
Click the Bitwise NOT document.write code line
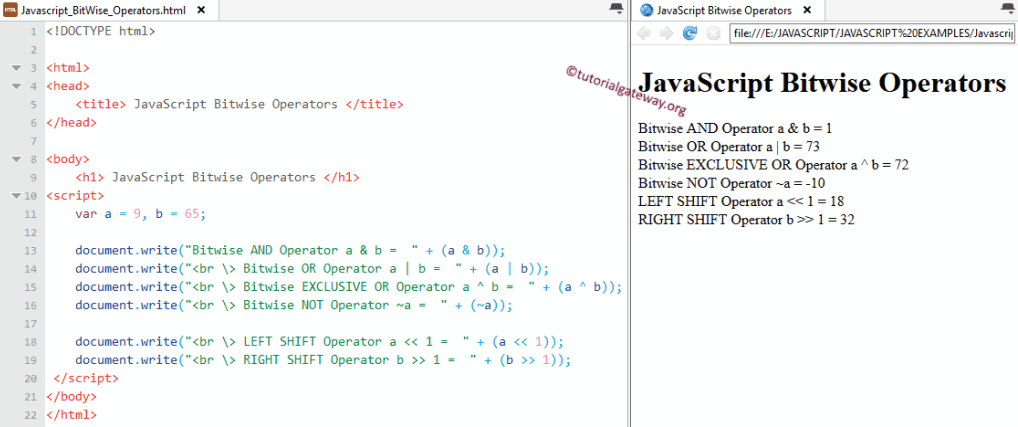(294, 304)
